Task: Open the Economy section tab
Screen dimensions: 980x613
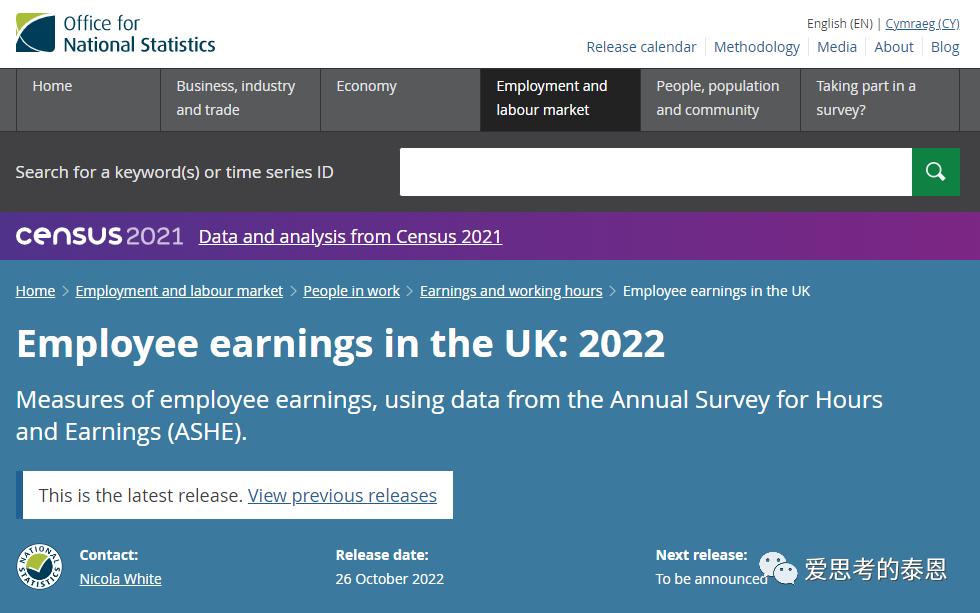Action: coord(366,86)
